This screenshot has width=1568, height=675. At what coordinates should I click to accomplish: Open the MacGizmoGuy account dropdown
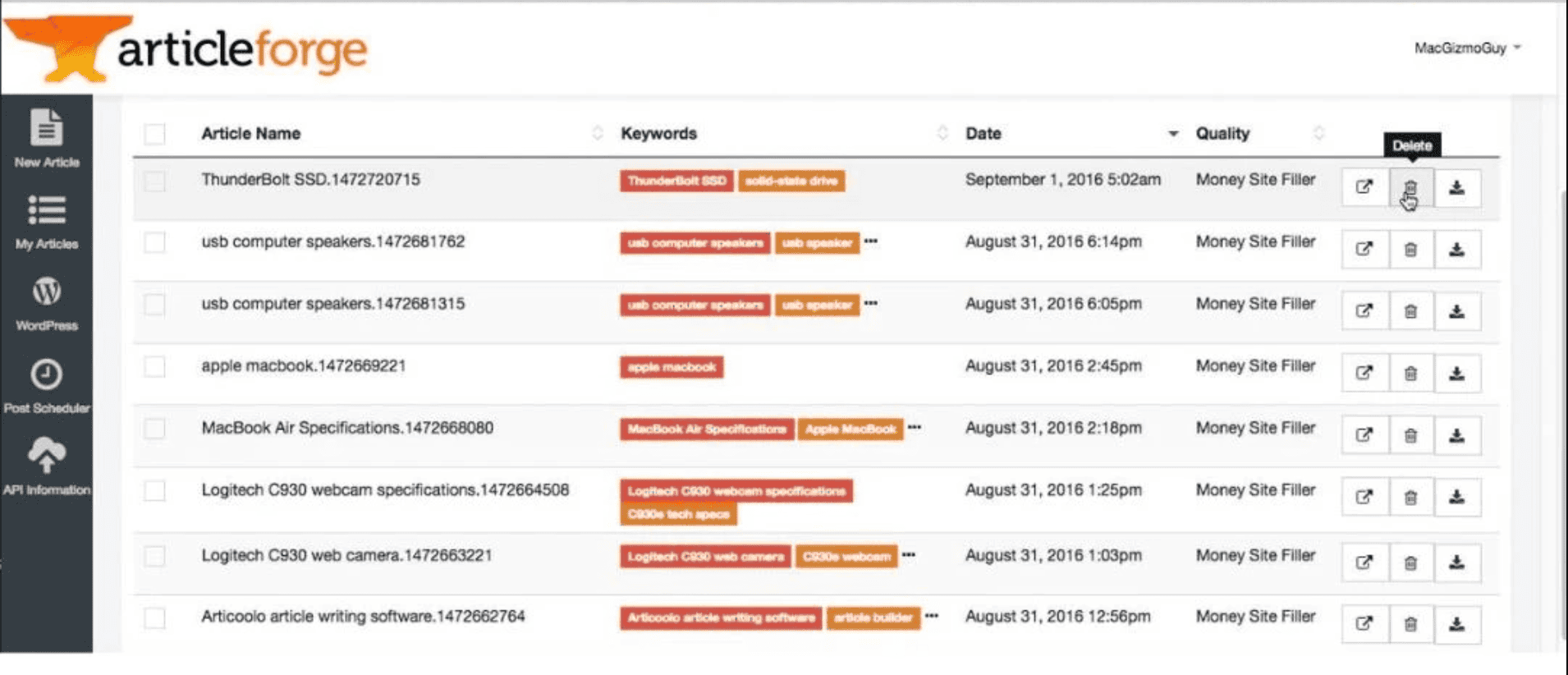tap(1467, 48)
